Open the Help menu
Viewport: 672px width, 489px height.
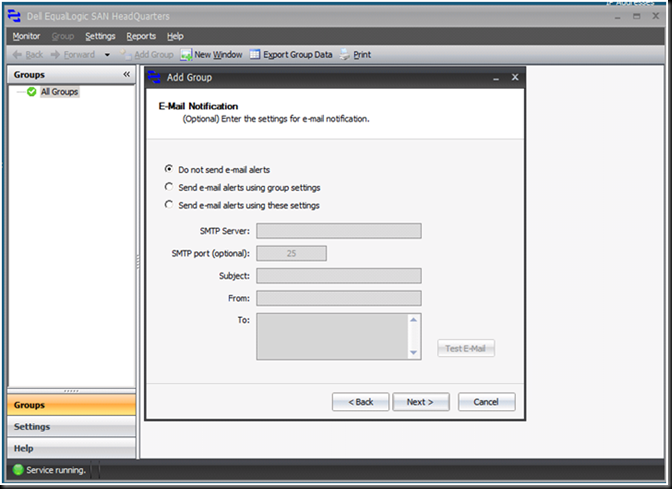click(175, 36)
